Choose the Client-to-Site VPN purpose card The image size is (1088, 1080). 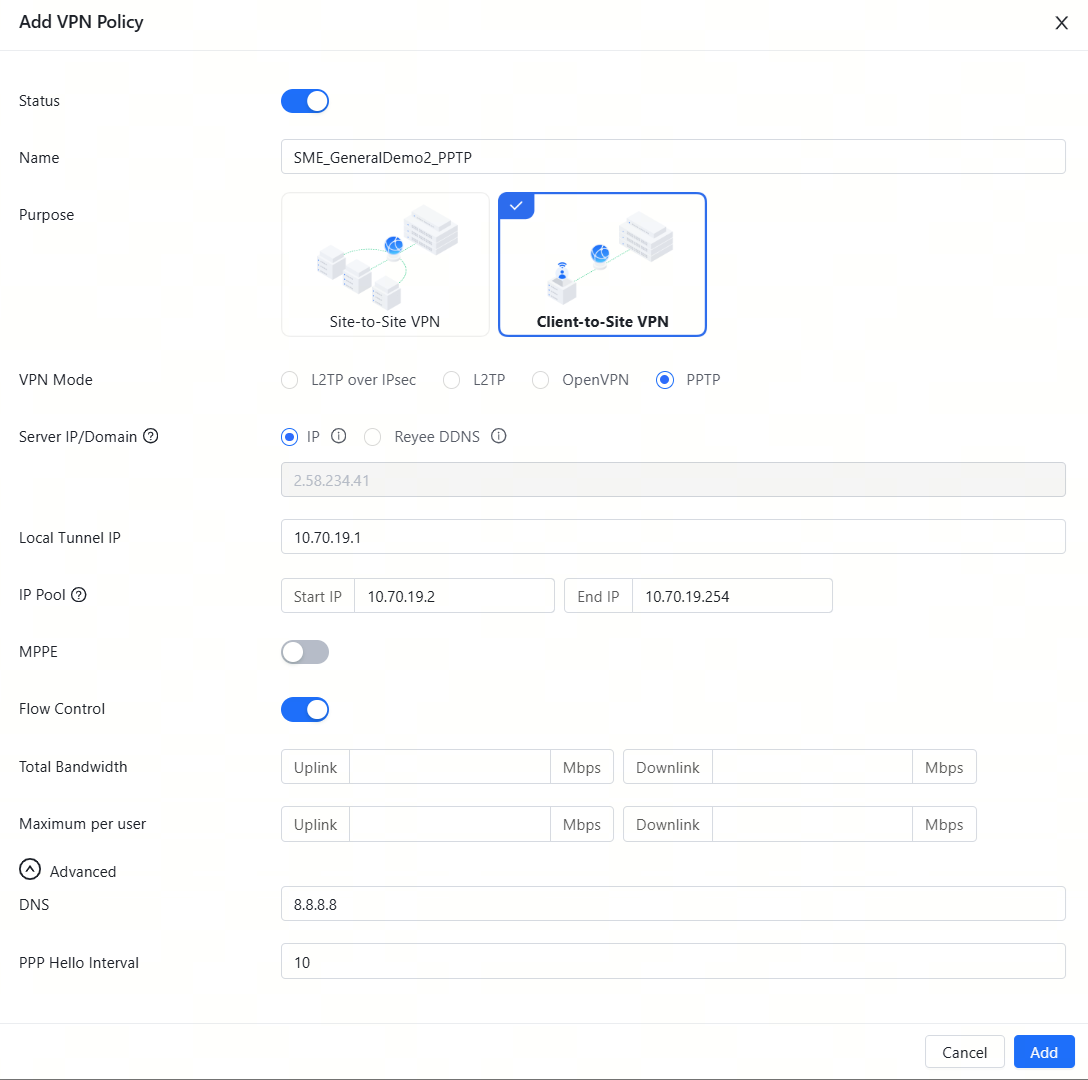tap(602, 264)
